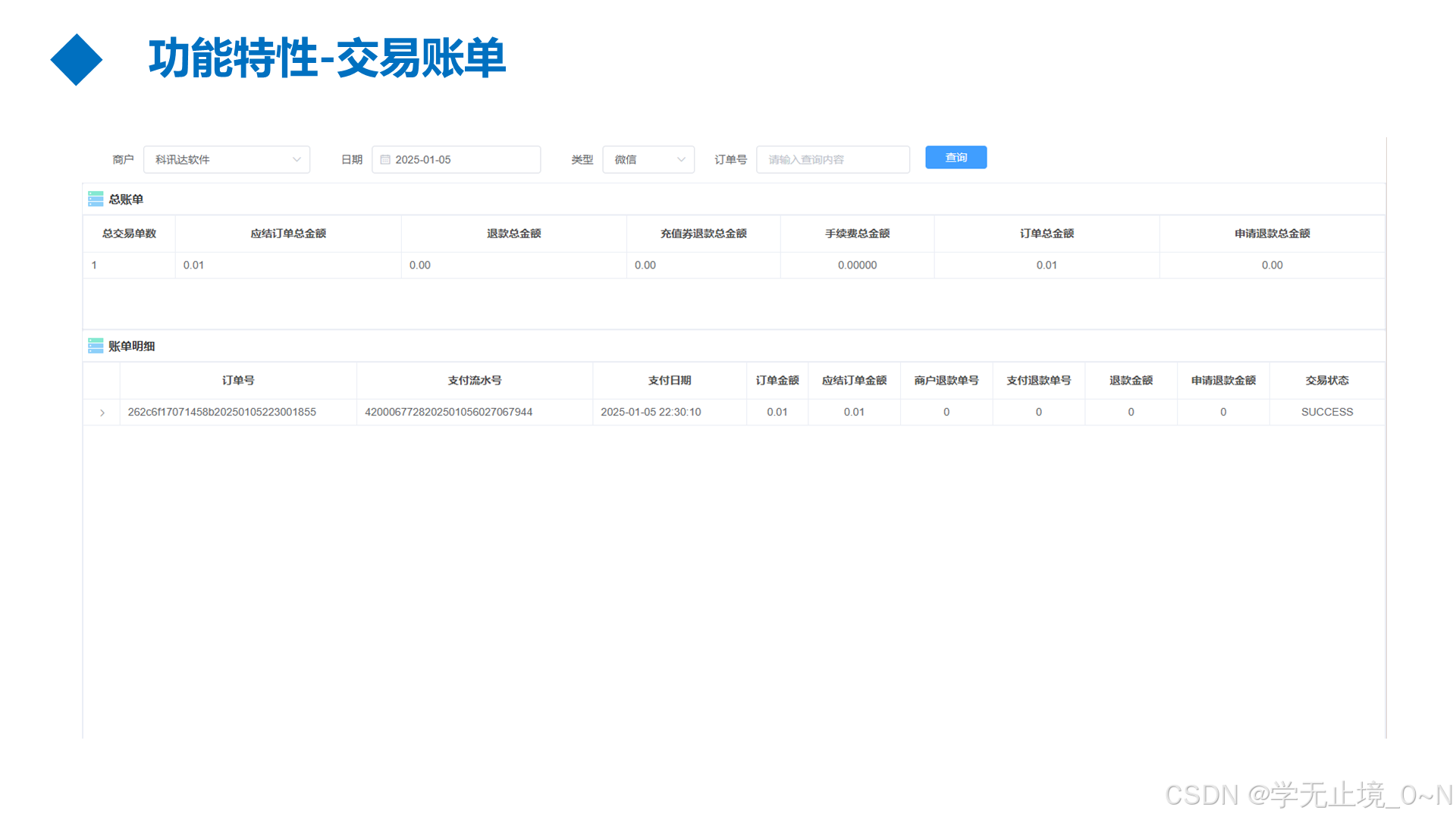Select the order number starting with 262c6f
This screenshot has height=819, width=1456.
click(222, 412)
